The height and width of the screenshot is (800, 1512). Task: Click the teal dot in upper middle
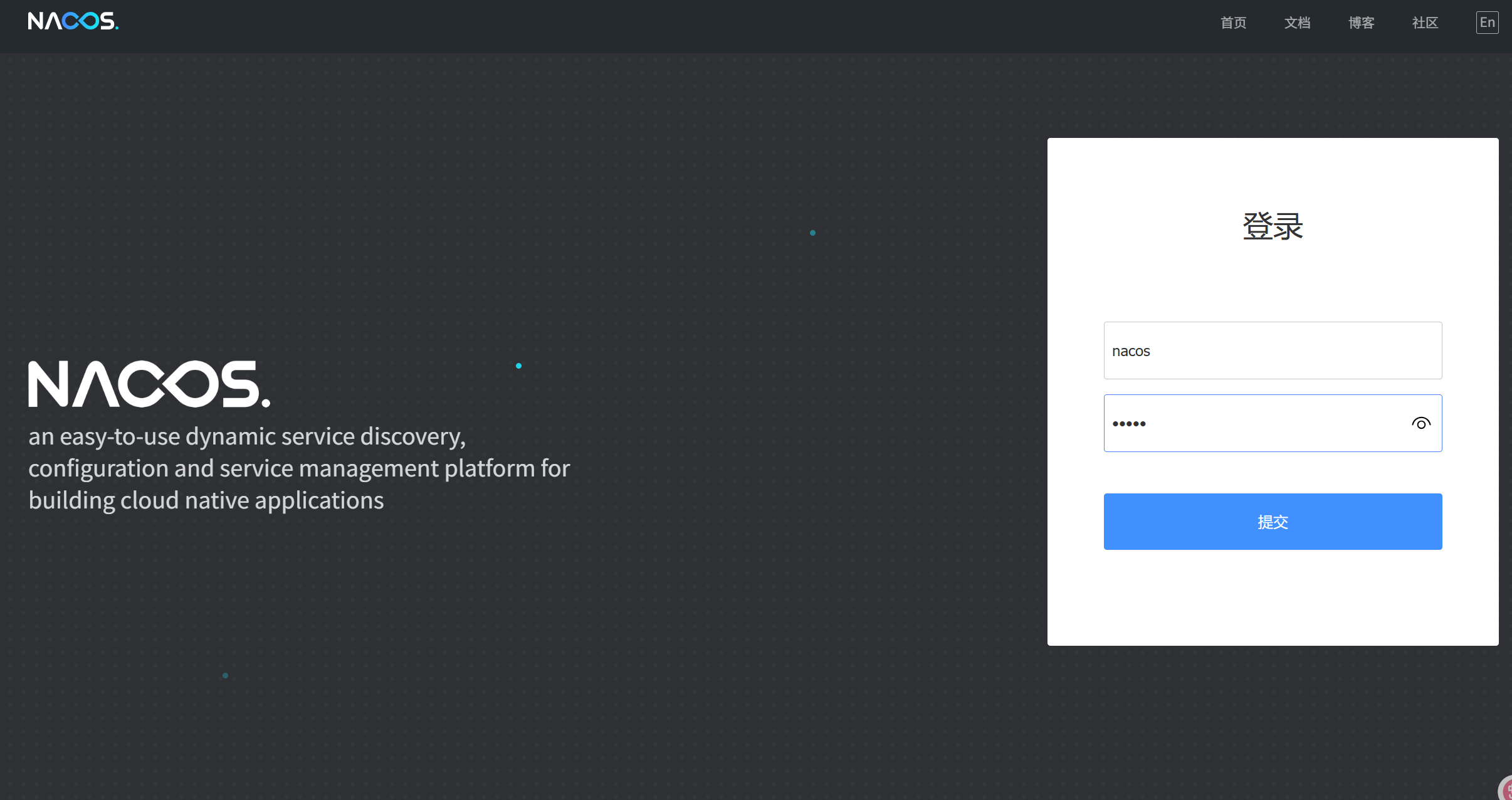pos(812,233)
